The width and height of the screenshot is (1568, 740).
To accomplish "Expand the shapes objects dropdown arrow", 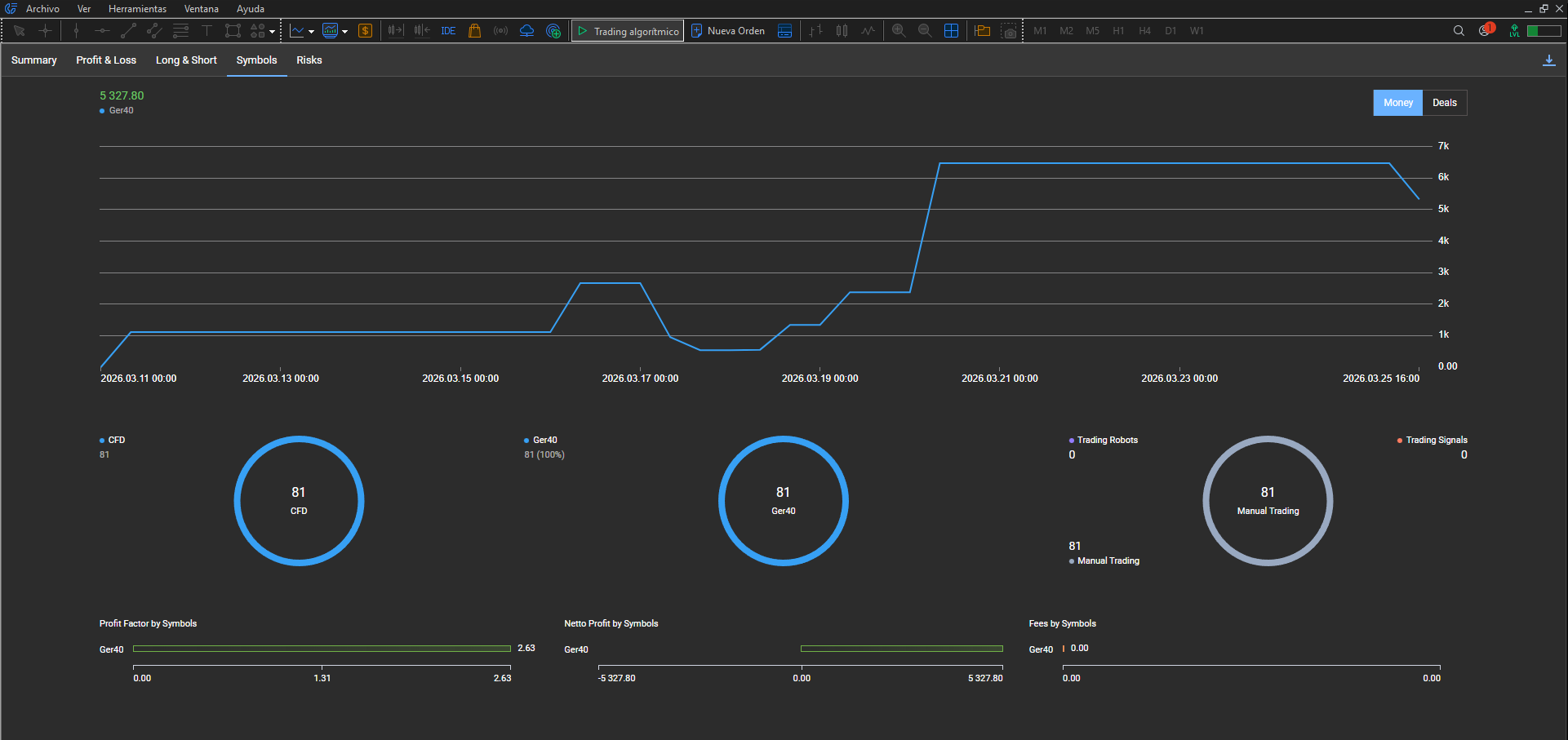I will tap(273, 32).
